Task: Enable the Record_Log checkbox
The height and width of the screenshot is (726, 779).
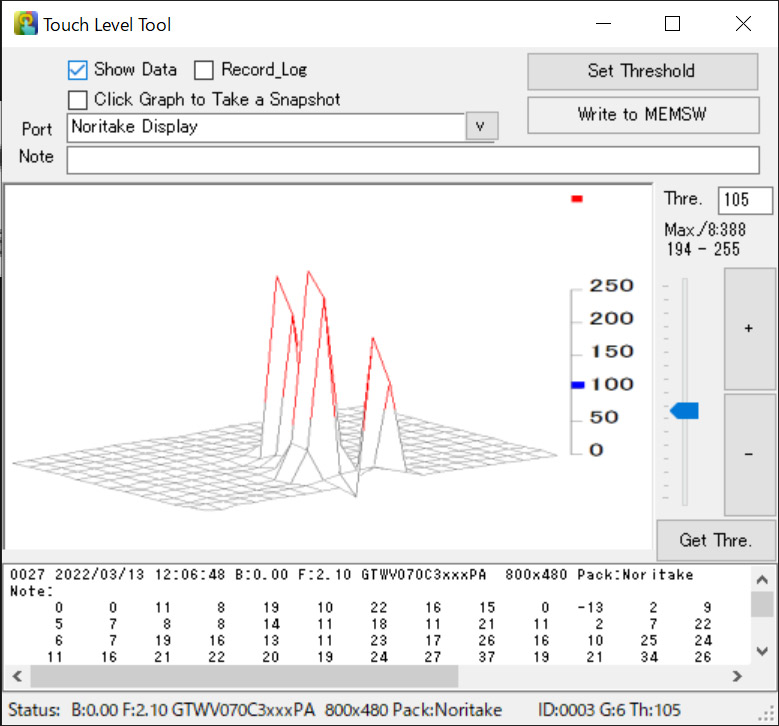Action: pyautogui.click(x=204, y=70)
